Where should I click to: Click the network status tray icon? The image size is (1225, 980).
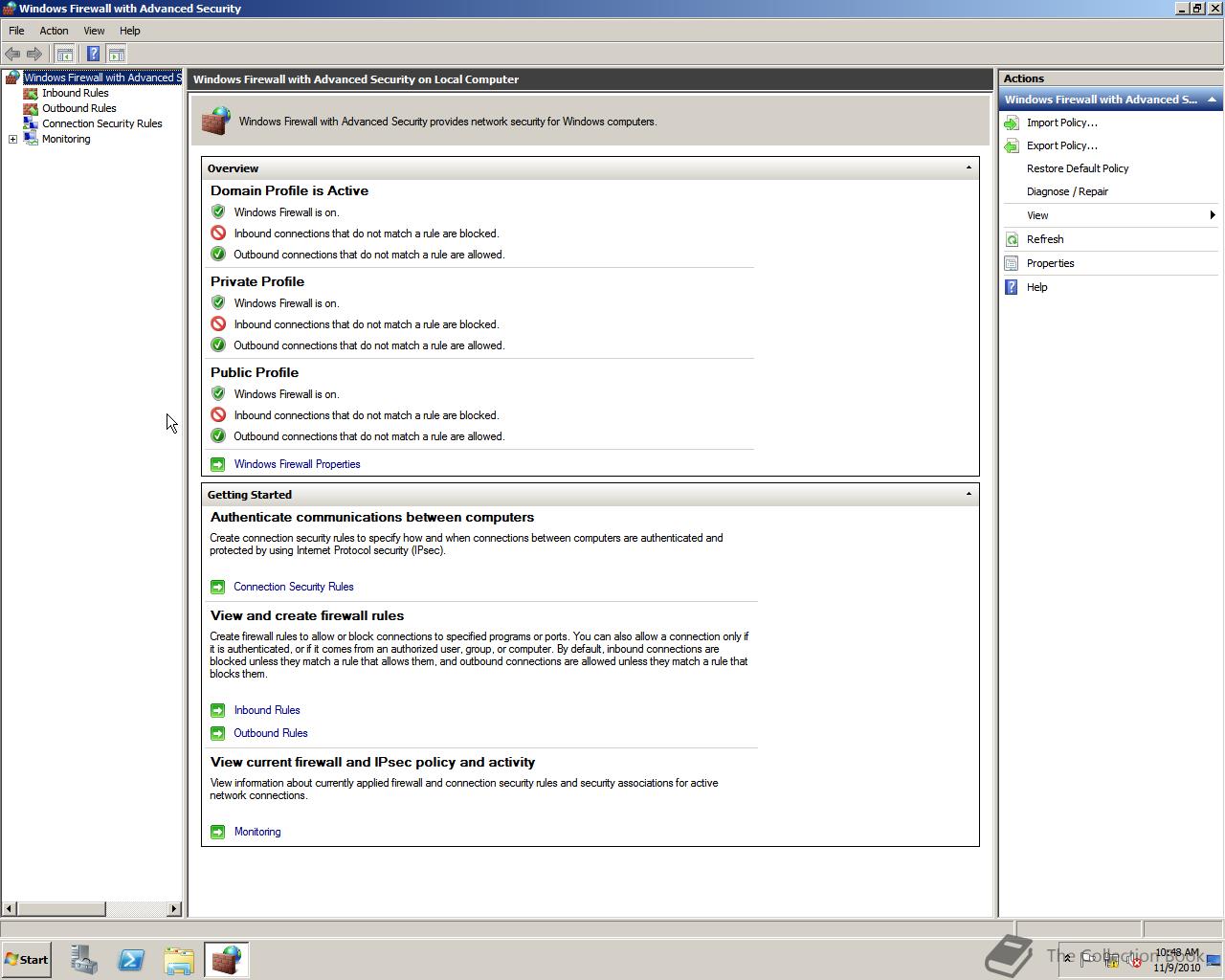pyautogui.click(x=1112, y=960)
